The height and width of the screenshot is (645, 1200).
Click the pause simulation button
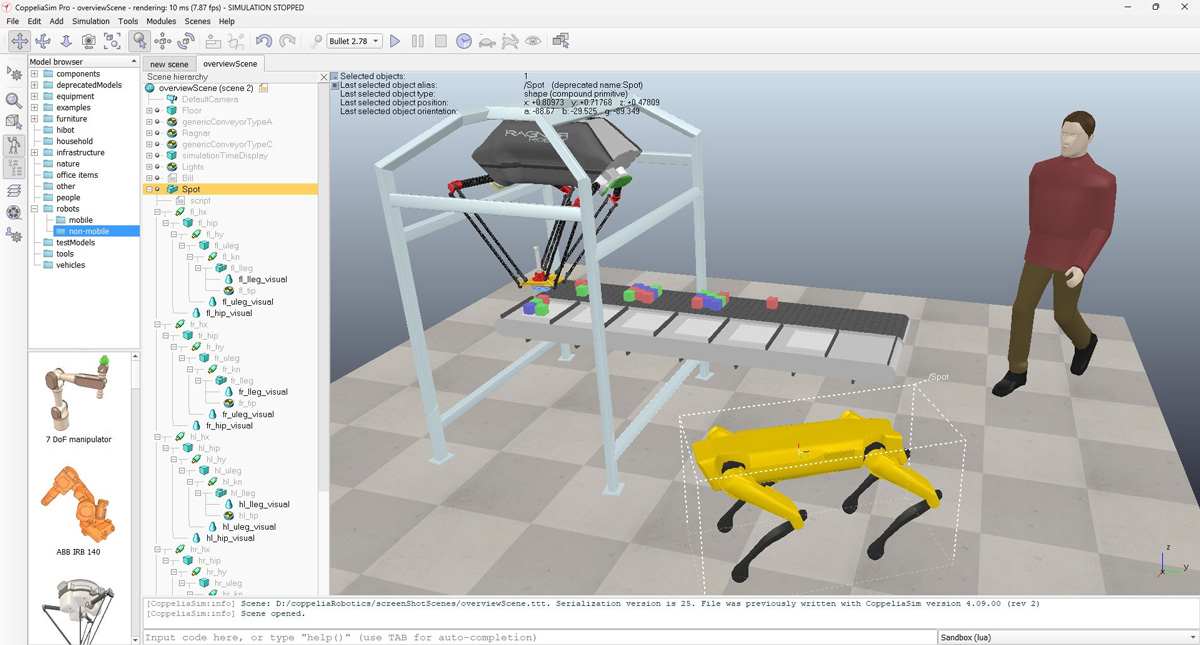pyautogui.click(x=418, y=41)
